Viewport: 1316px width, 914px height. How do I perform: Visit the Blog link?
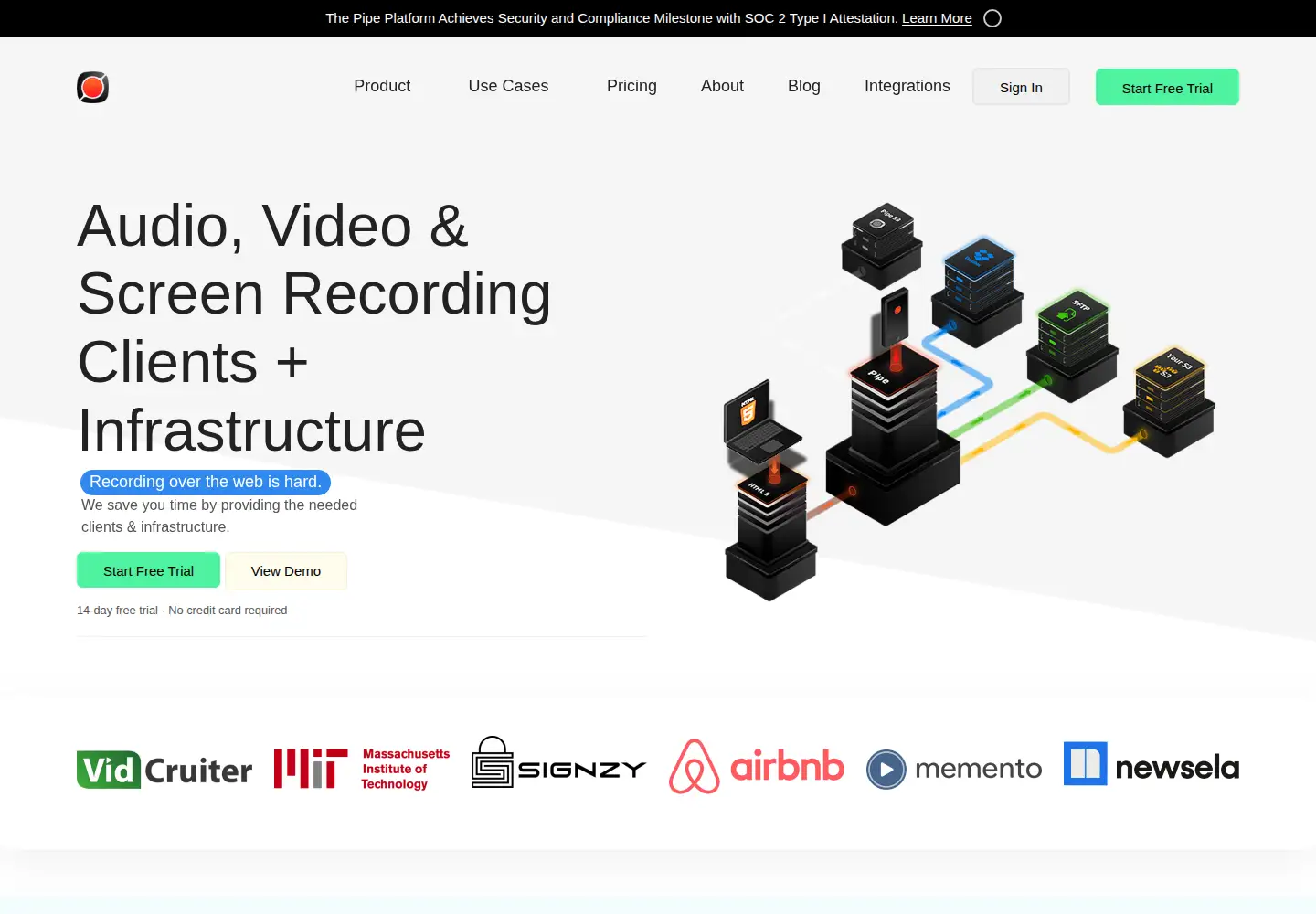click(804, 86)
